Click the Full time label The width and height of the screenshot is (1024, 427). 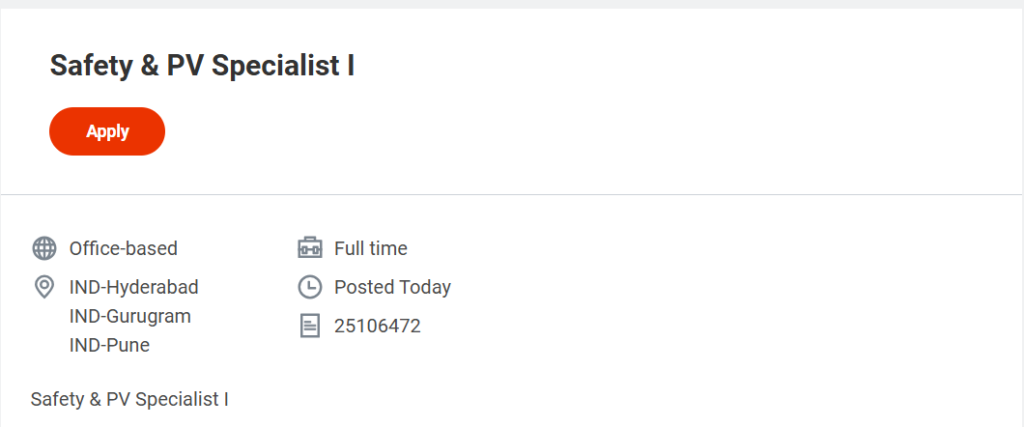[x=371, y=248]
